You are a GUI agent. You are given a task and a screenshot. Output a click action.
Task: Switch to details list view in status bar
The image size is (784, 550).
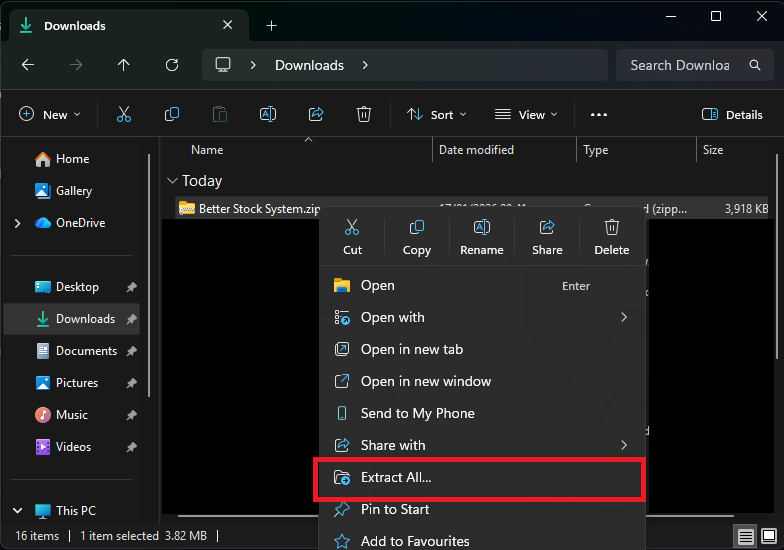pyautogui.click(x=746, y=536)
